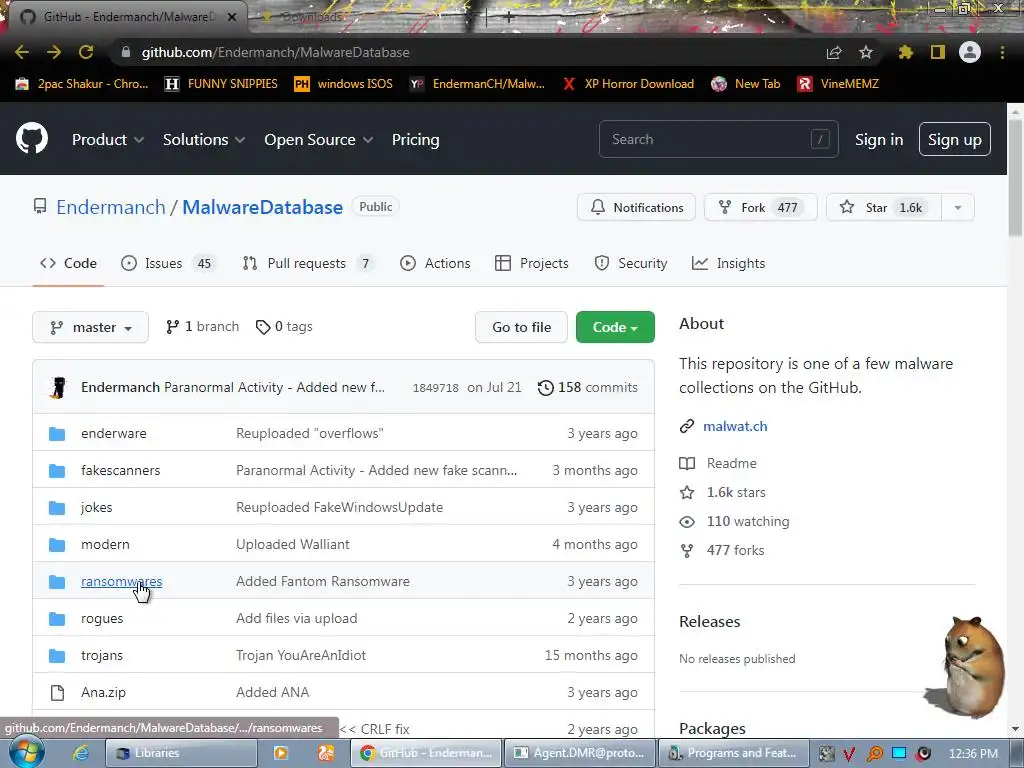The image size is (1024, 768).
Task: Open the malwat.ch link
Action: (735, 426)
